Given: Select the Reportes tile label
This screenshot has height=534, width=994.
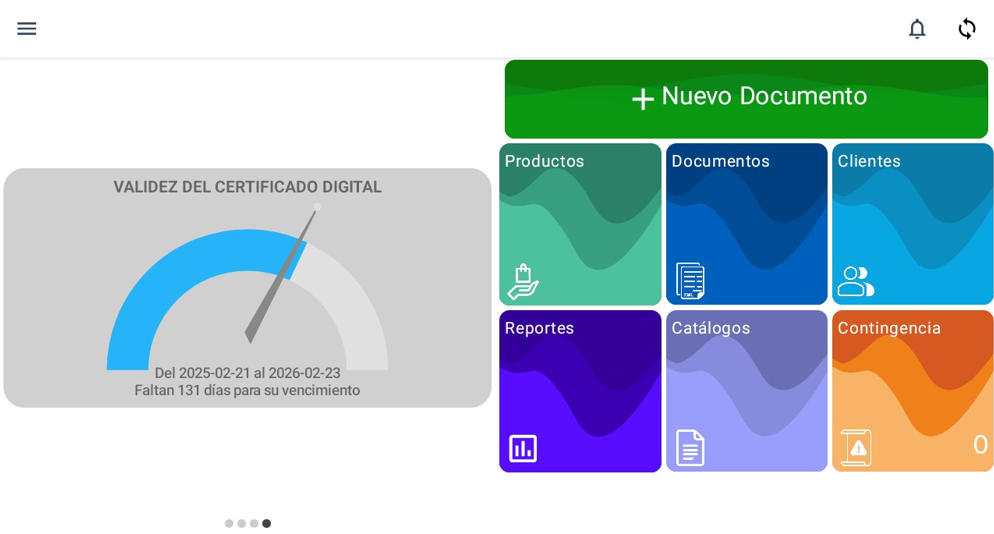Looking at the screenshot, I should 539,328.
